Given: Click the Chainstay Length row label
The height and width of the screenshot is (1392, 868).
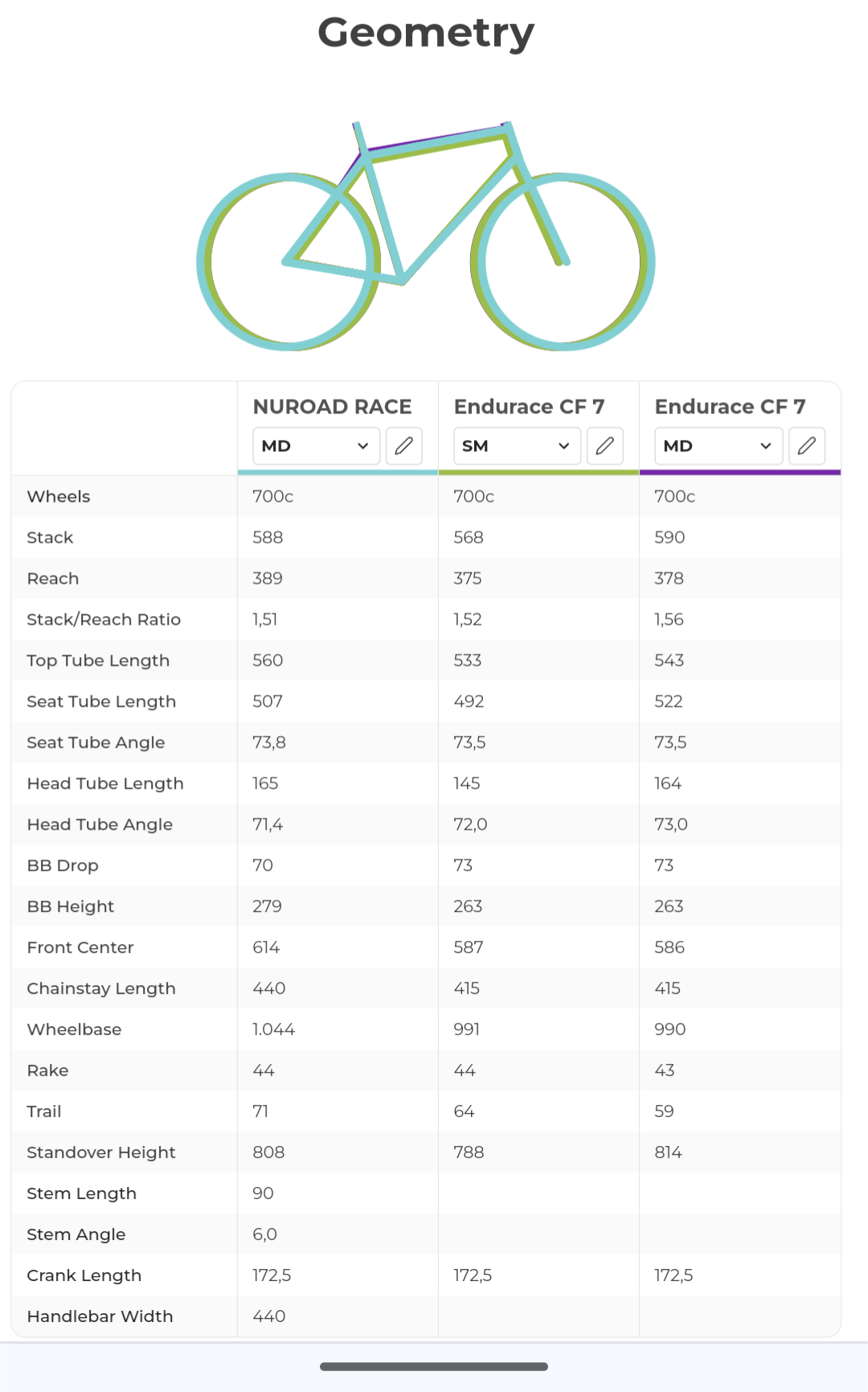Looking at the screenshot, I should click(101, 988).
